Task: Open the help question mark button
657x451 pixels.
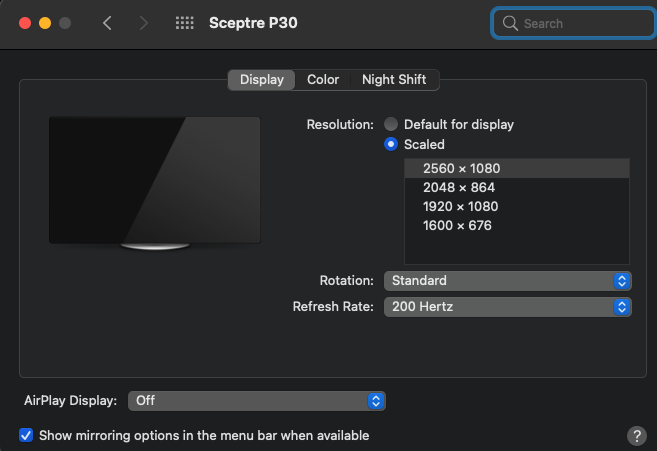Action: coord(636,436)
